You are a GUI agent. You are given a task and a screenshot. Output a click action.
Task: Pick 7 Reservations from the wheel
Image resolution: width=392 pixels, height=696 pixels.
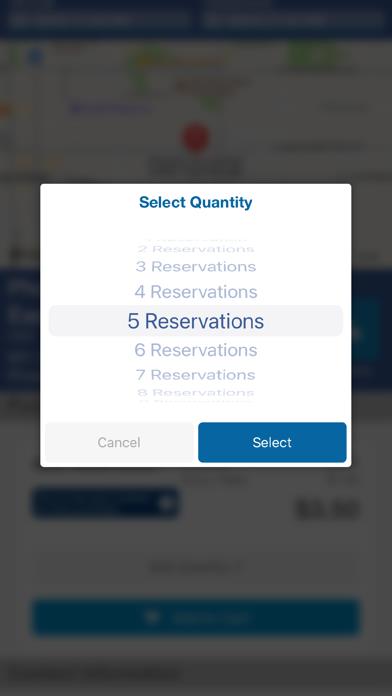[x=196, y=375]
